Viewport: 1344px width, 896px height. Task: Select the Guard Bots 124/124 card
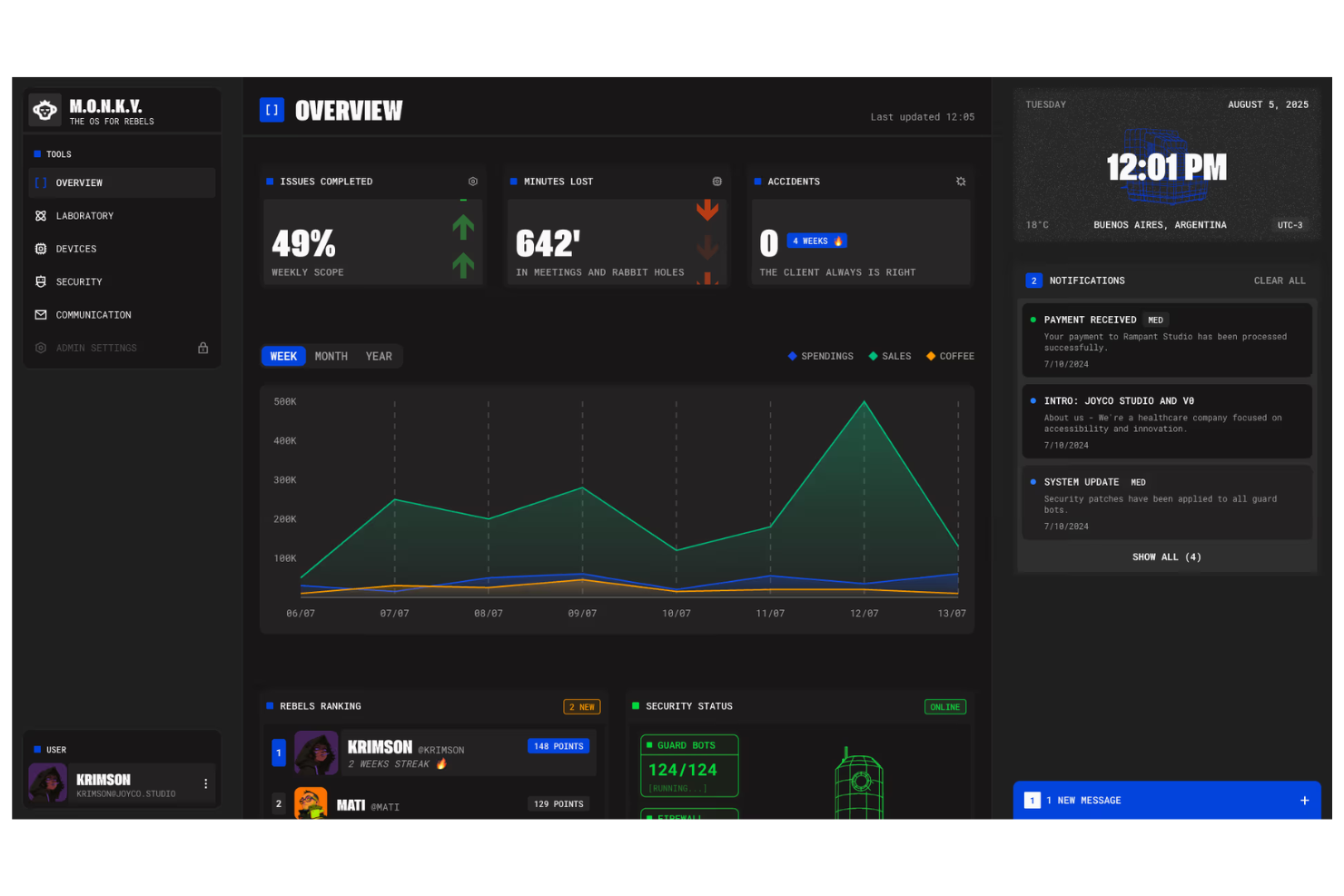(689, 766)
